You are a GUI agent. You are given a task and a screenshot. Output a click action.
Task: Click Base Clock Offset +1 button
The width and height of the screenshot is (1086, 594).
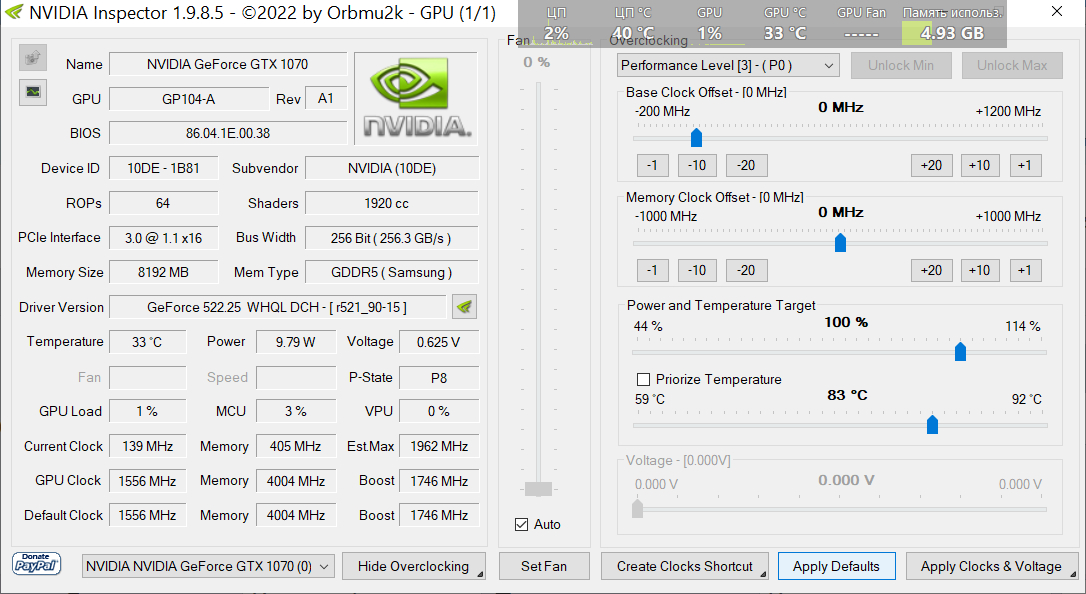pos(1025,165)
